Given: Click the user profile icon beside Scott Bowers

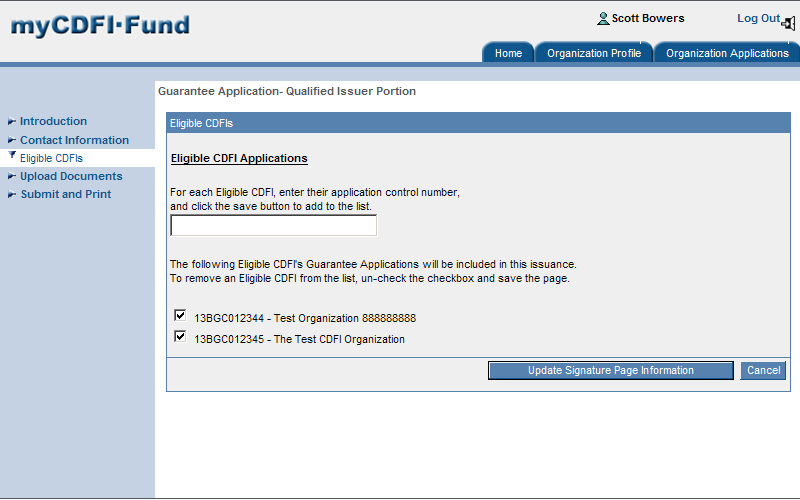Looking at the screenshot, I should 603,19.
